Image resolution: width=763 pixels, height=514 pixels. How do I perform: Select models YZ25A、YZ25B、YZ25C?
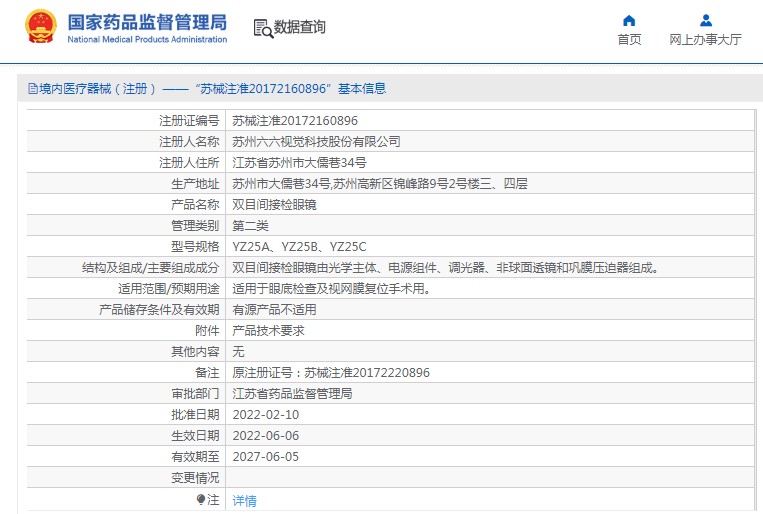pyautogui.click(x=299, y=247)
